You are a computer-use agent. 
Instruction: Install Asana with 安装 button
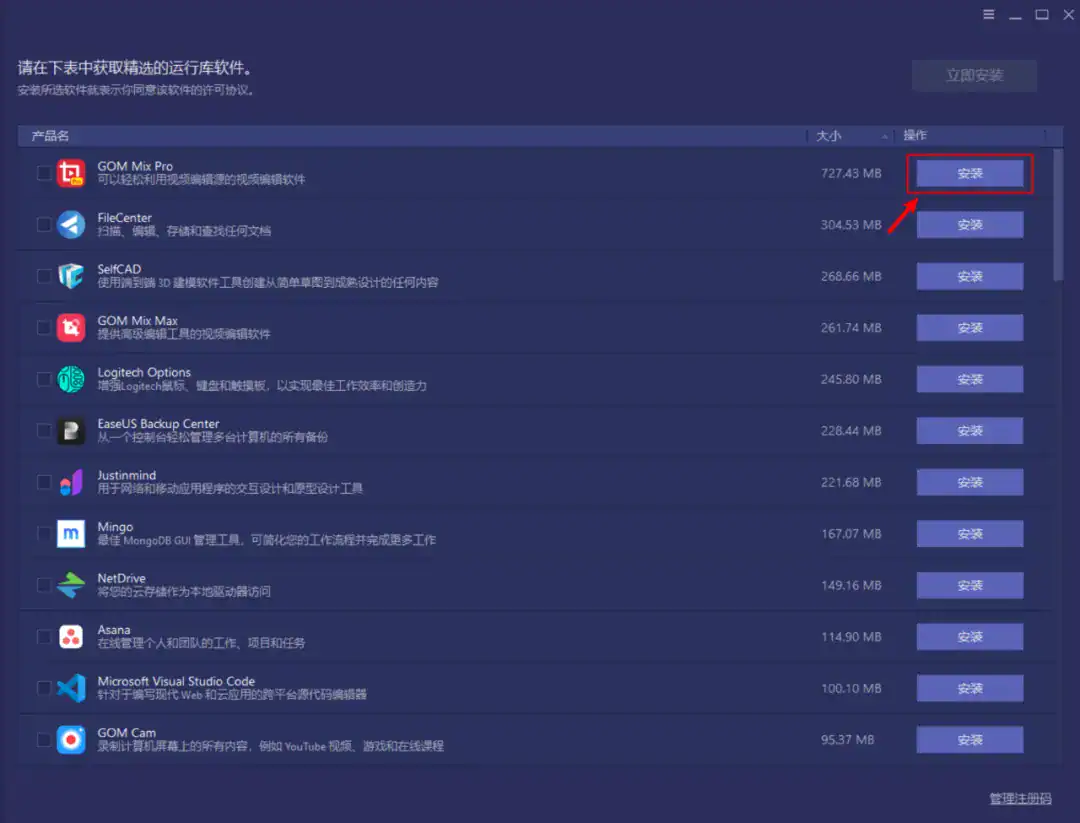tap(970, 637)
